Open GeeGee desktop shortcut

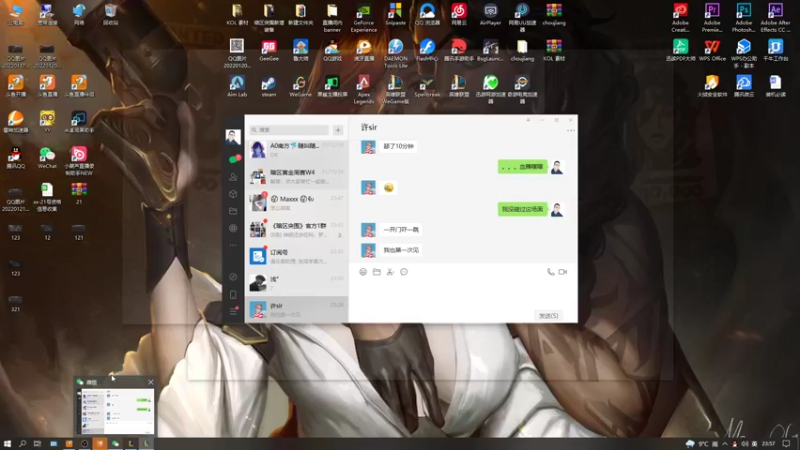[x=269, y=51]
